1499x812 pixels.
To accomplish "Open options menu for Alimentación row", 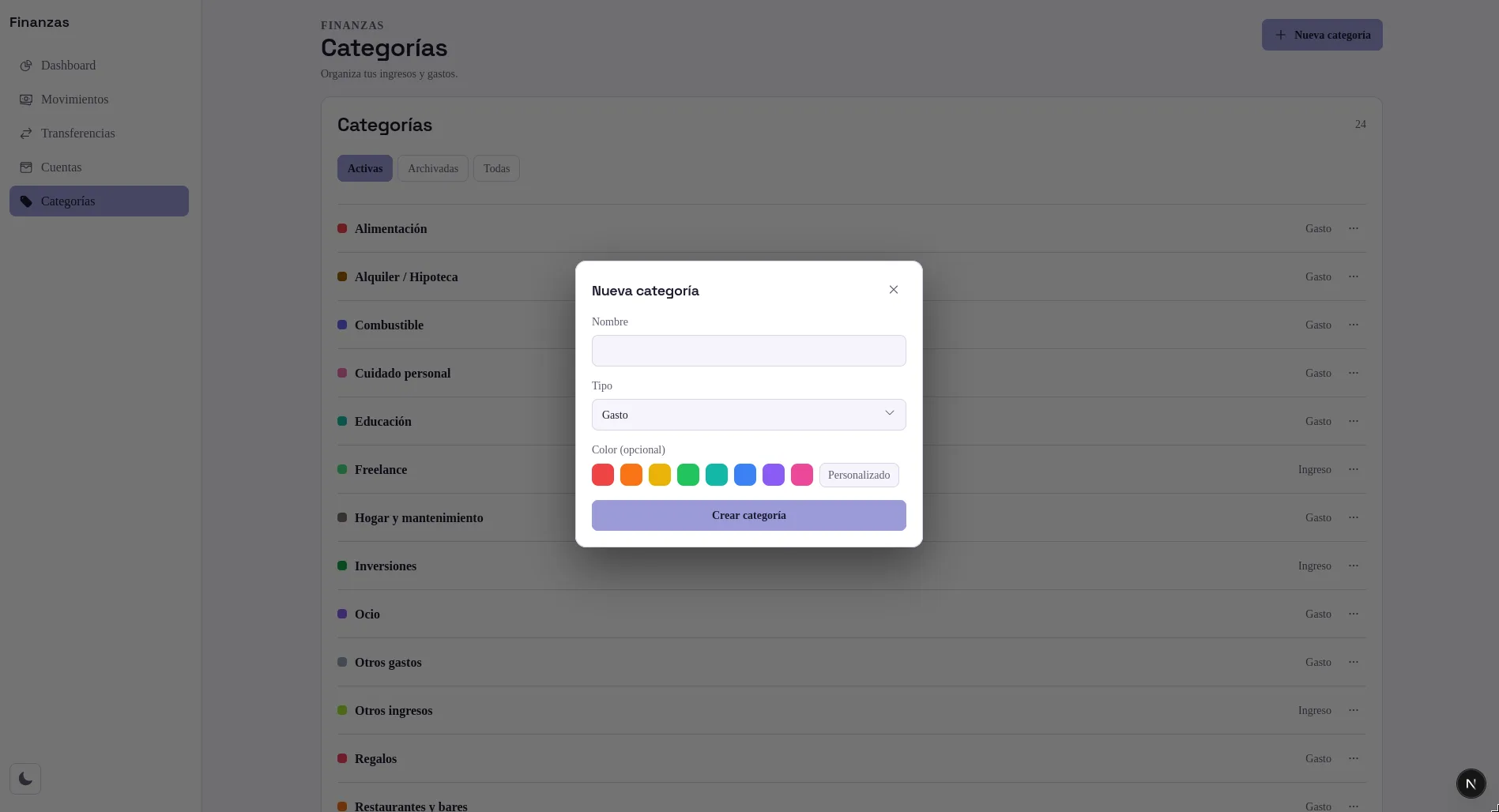I will [1354, 228].
